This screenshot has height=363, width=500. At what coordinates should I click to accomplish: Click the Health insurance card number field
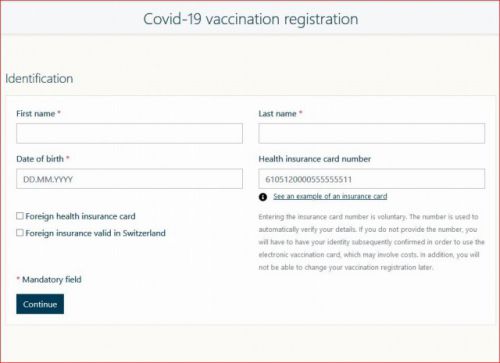tap(372, 179)
